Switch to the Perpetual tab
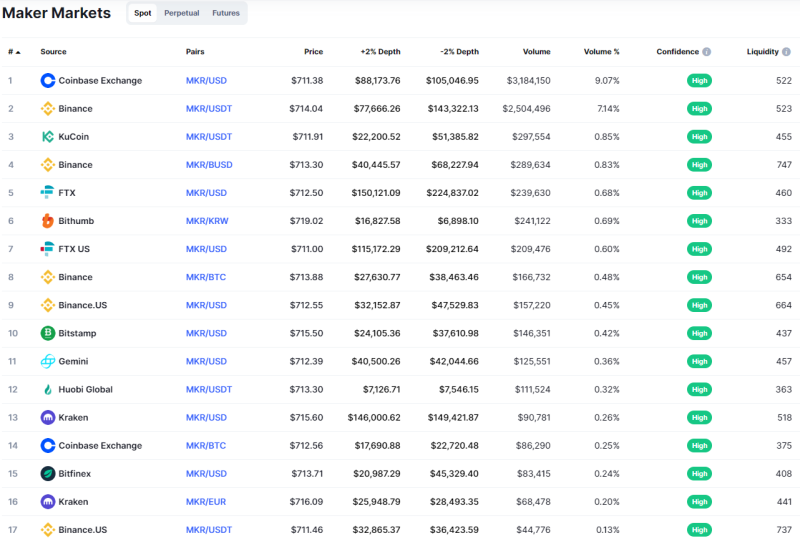This screenshot has width=800, height=541. coord(182,13)
